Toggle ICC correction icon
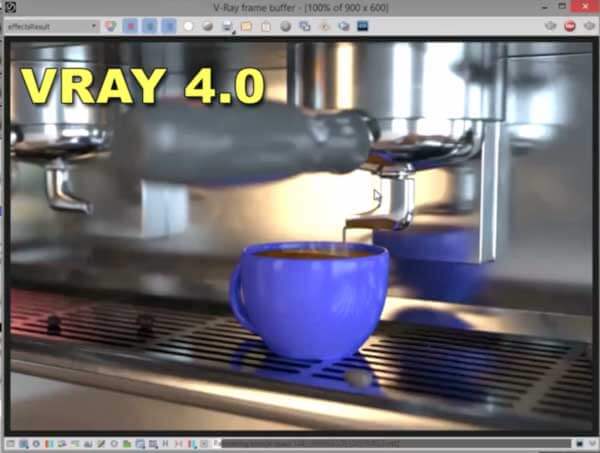Viewport: 600px width, 453px height. (x=153, y=444)
